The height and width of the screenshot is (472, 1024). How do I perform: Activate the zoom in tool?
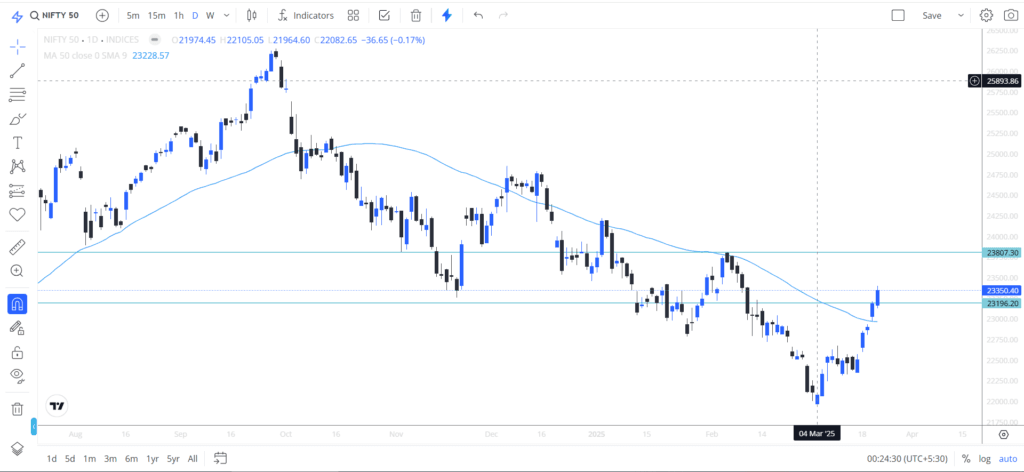point(18,271)
